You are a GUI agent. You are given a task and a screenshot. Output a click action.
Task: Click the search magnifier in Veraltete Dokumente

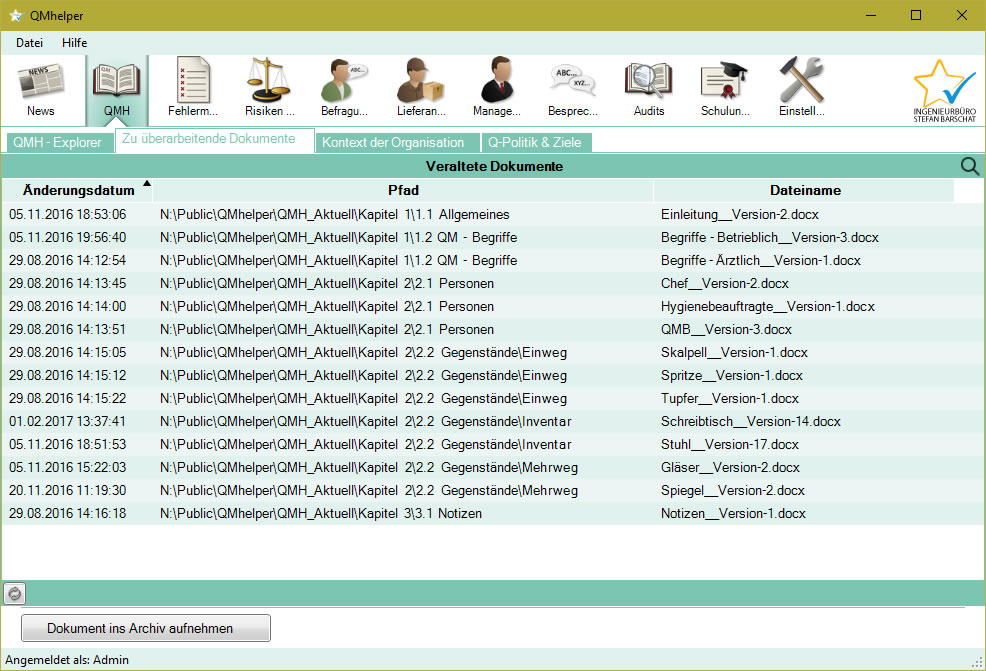[969, 167]
